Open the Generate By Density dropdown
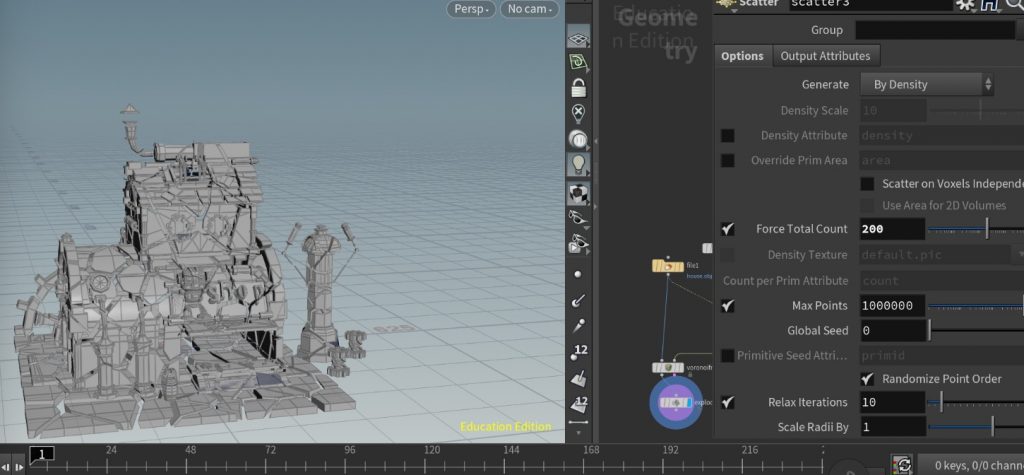The width and height of the screenshot is (1024, 475). pyautogui.click(x=925, y=84)
